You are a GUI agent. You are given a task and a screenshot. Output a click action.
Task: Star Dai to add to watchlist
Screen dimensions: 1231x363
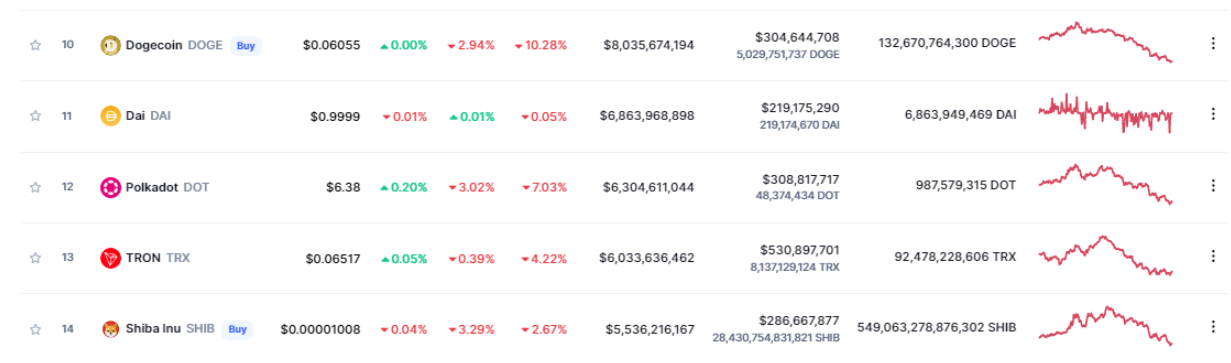click(x=35, y=116)
